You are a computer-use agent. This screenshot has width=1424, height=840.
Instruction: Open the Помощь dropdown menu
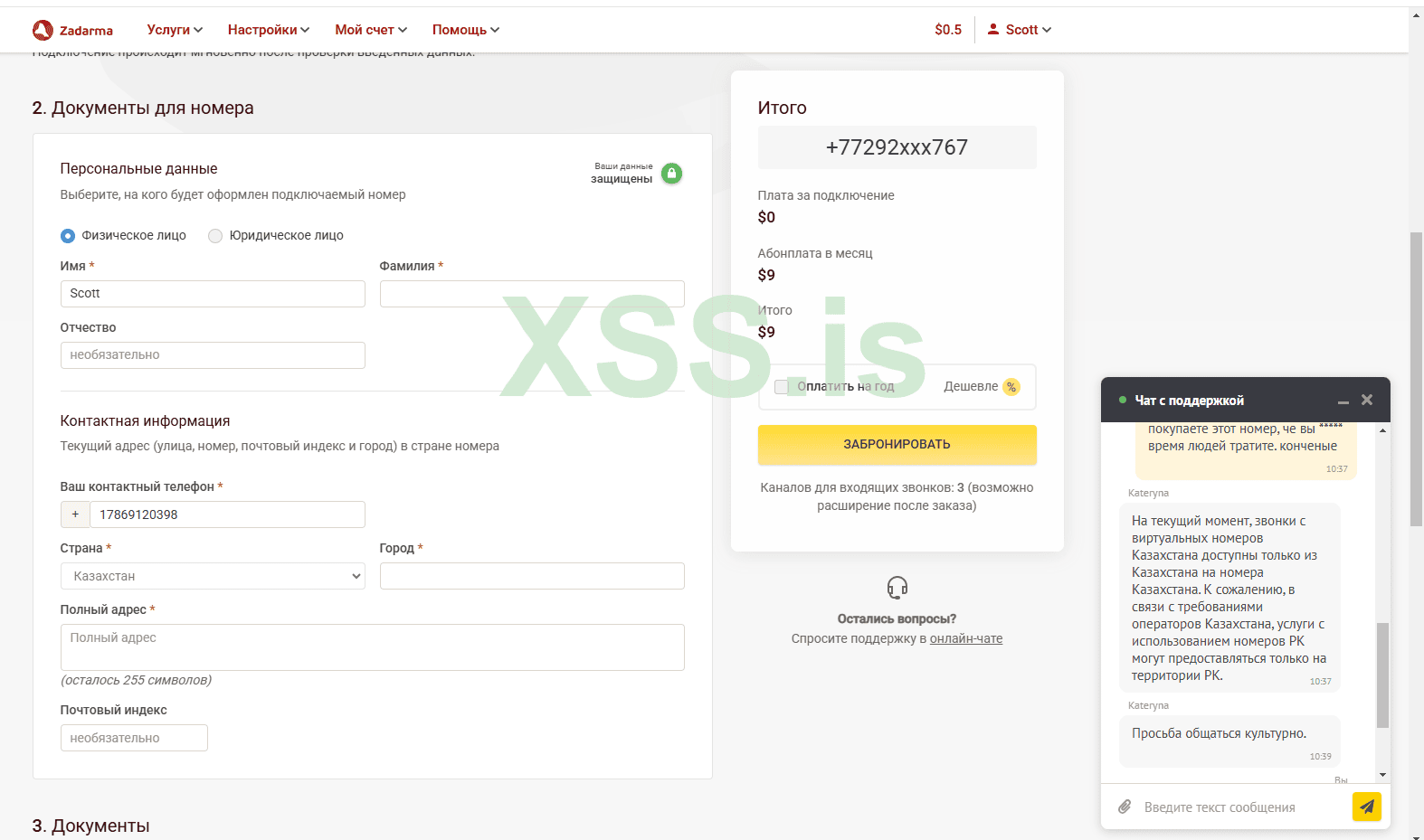[466, 30]
